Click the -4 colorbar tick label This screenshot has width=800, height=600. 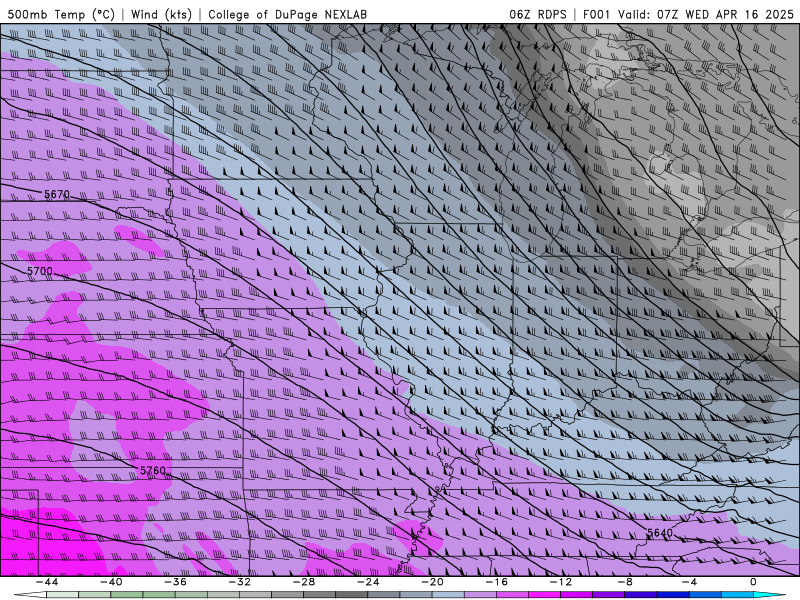(x=689, y=582)
